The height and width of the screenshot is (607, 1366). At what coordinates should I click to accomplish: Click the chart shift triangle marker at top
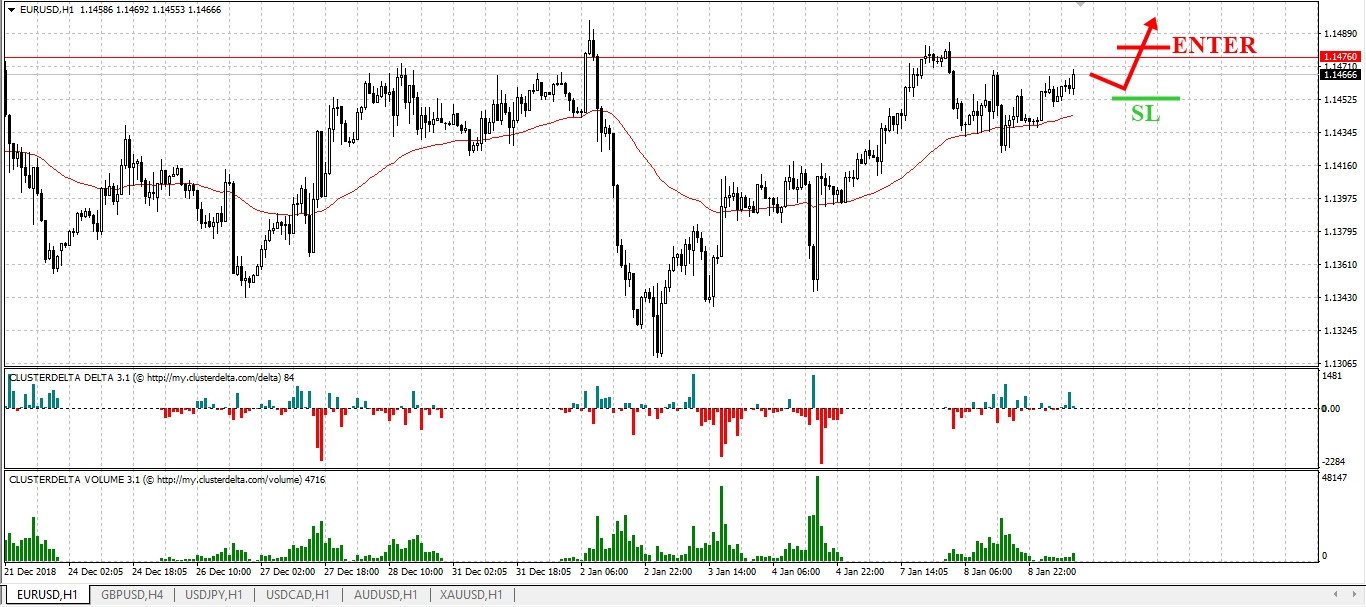(x=1079, y=4)
